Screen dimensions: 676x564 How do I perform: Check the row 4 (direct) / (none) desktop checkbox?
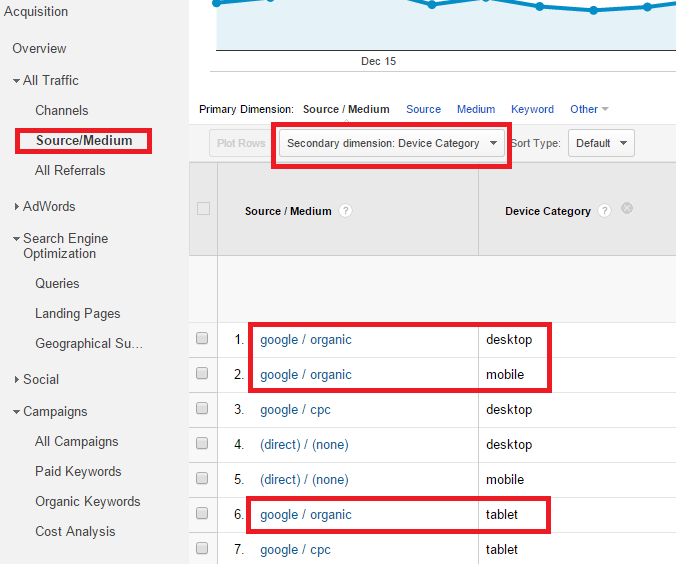click(x=202, y=443)
